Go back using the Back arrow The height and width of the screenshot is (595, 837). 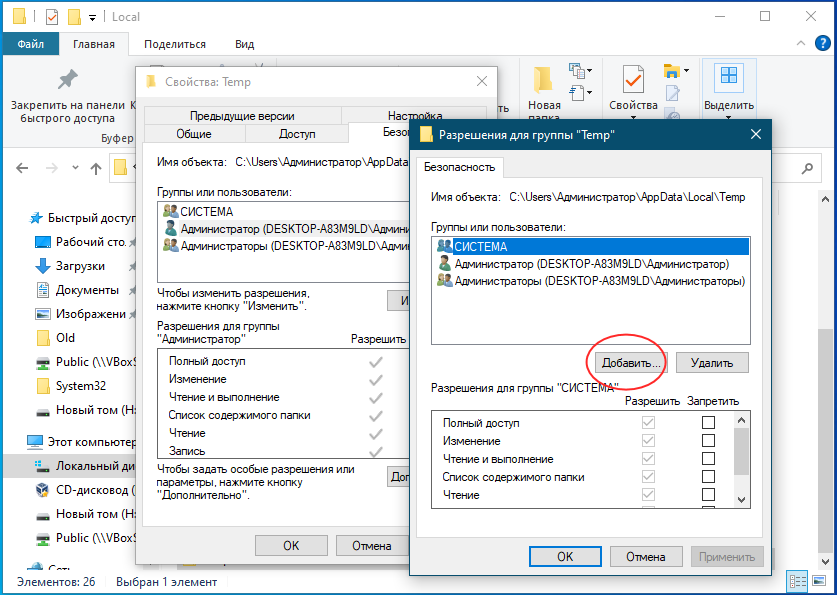click(24, 169)
